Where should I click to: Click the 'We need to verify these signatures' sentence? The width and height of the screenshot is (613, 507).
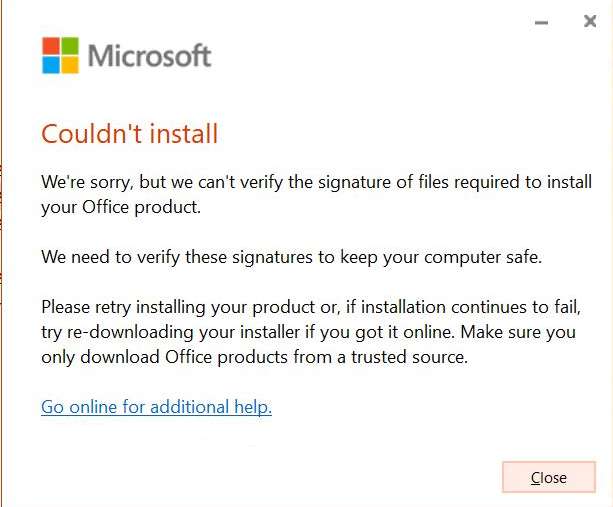(x=291, y=257)
